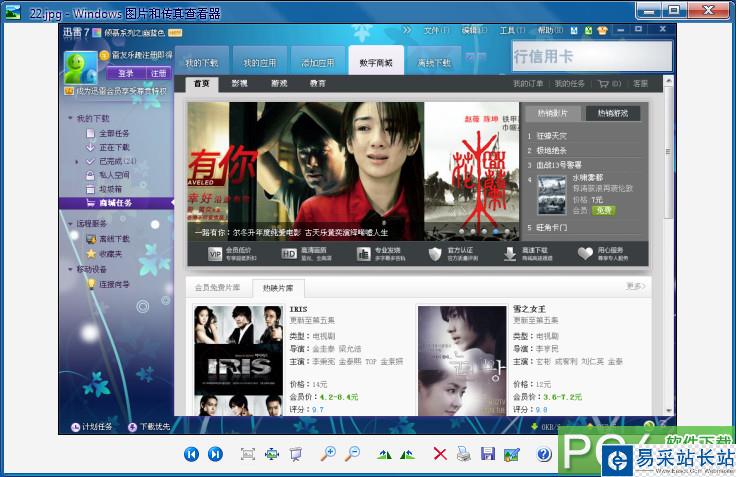The image size is (736, 477).
Task: Open Photo Viewer help question-mark icon
Action: 544,454
